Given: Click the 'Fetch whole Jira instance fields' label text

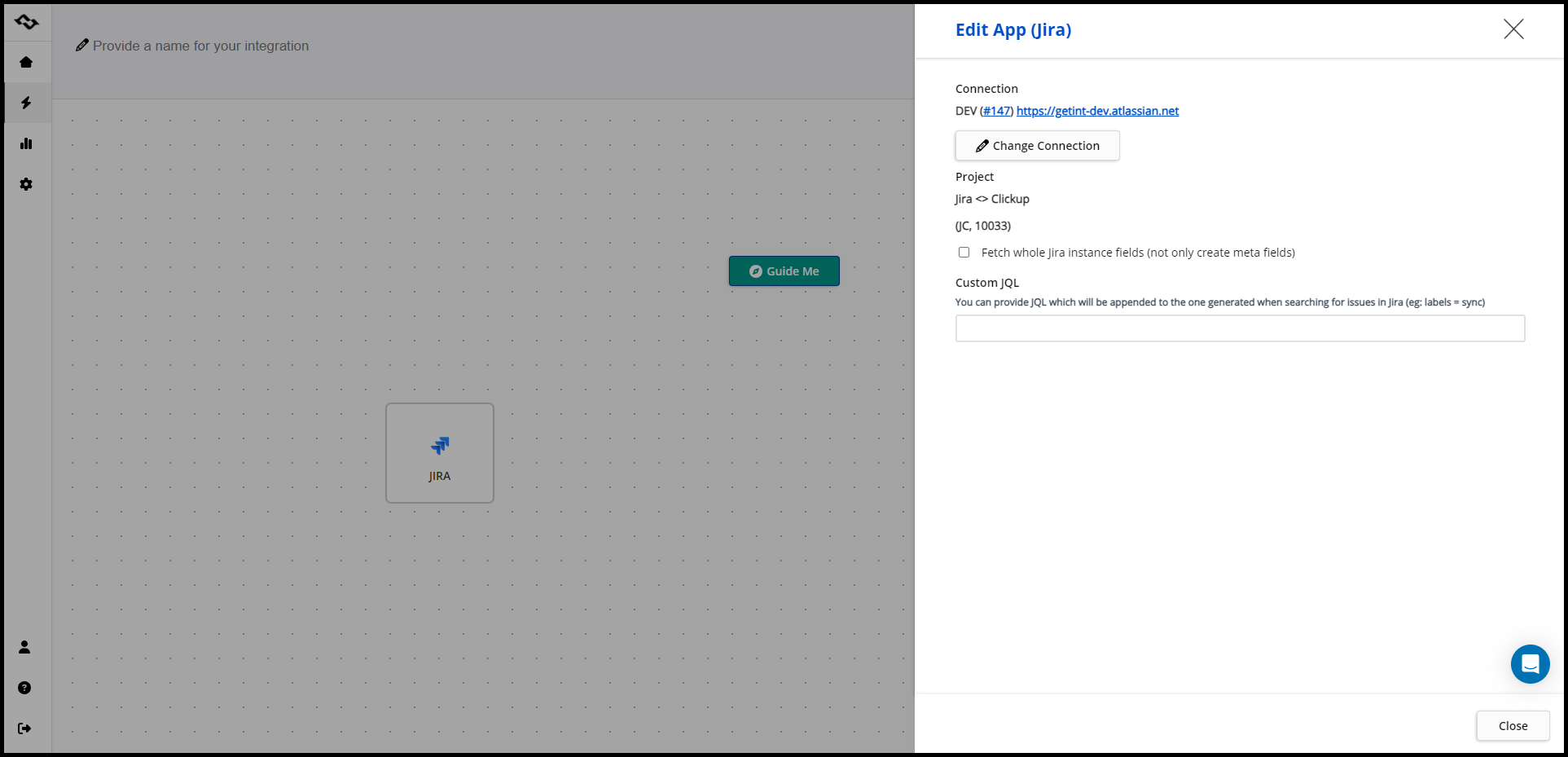Looking at the screenshot, I should [1137, 253].
